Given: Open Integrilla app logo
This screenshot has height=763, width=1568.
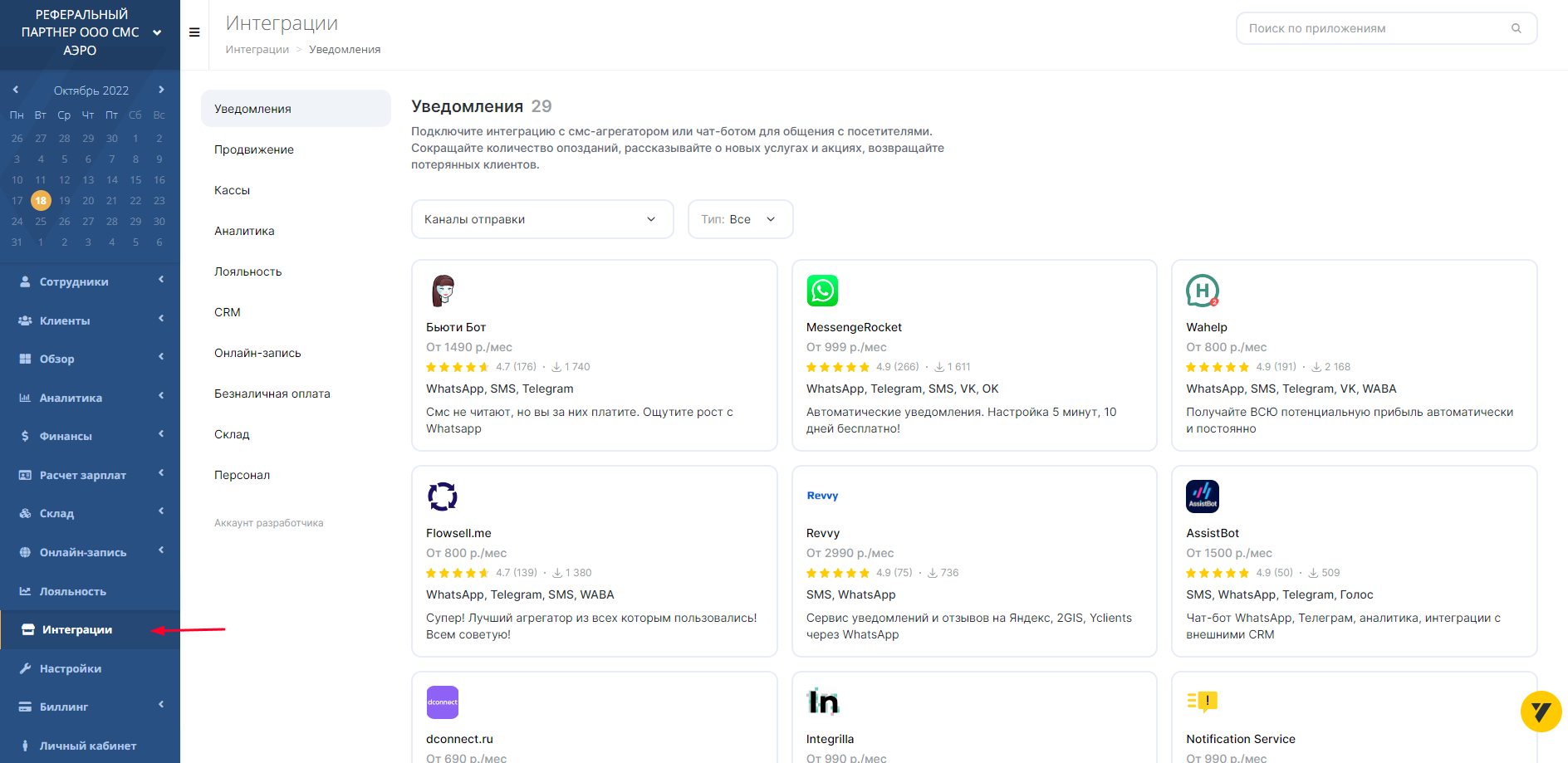Looking at the screenshot, I should (x=822, y=702).
